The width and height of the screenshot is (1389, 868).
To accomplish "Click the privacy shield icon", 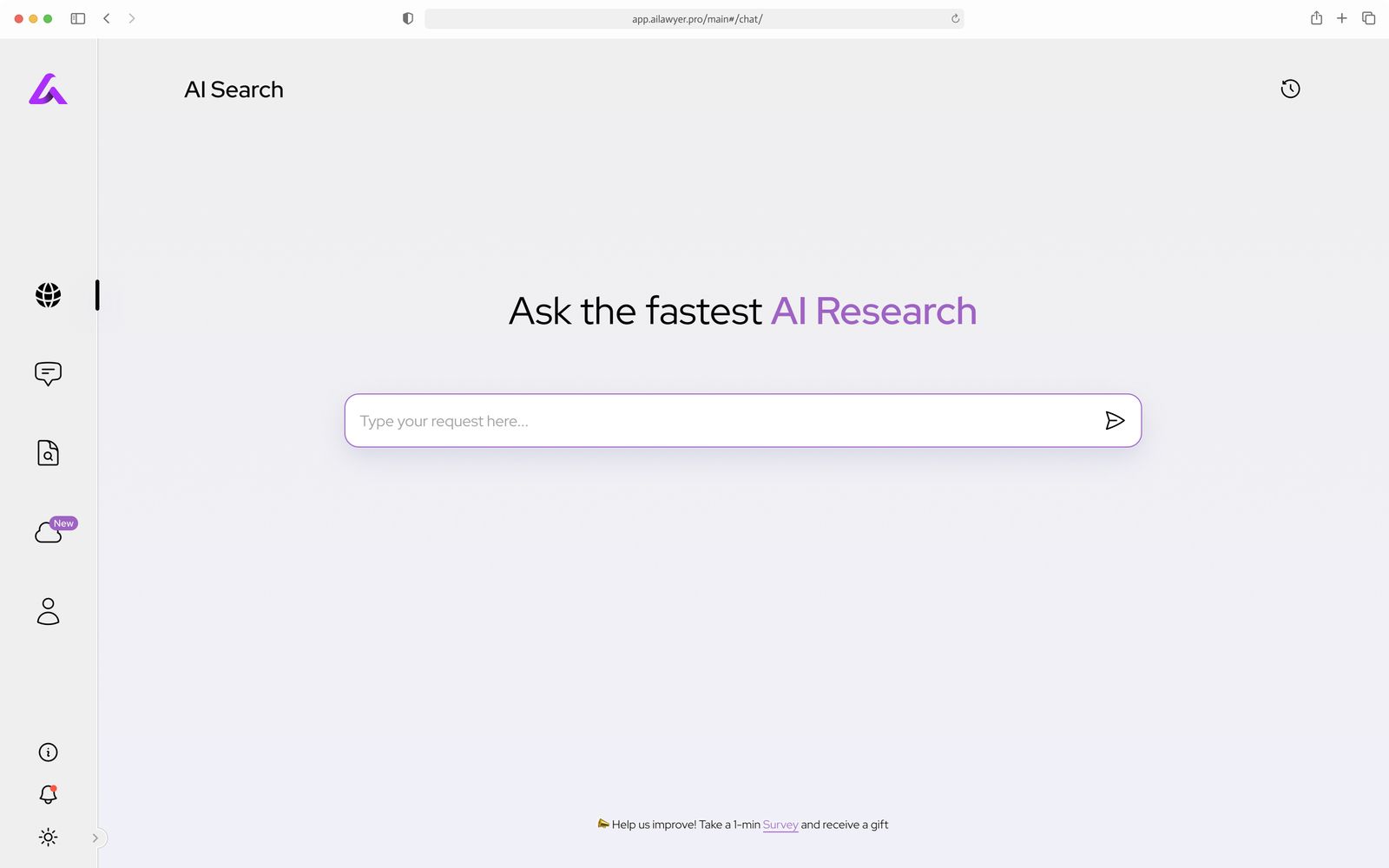I will (408, 18).
